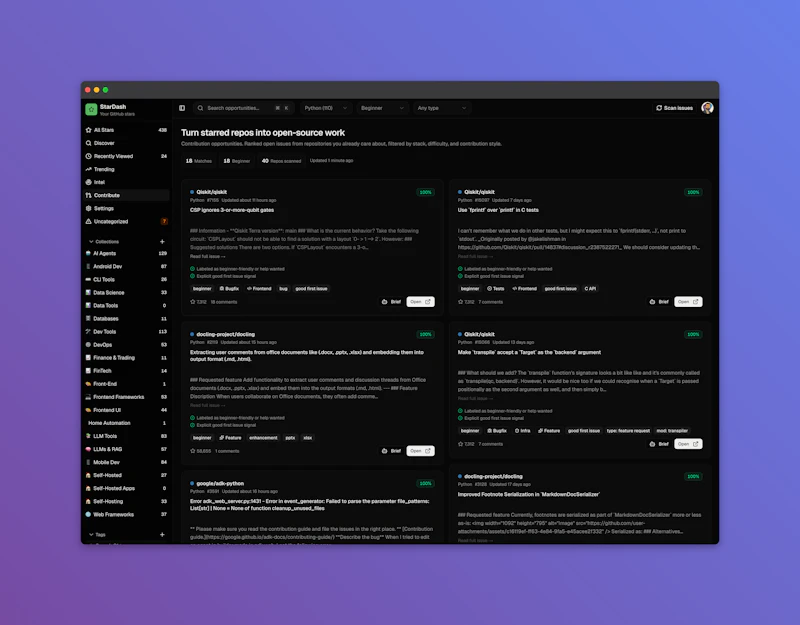Select Contribute in sidebar
The height and width of the screenshot is (625, 800).
(127, 195)
